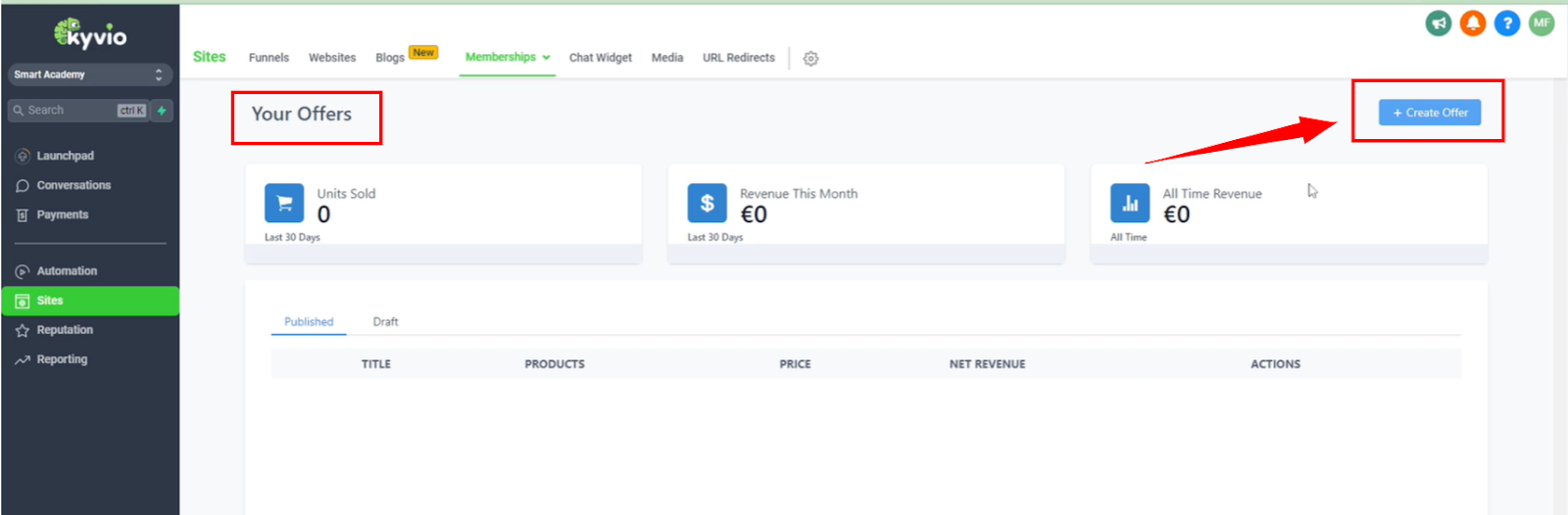Click the green lightning quick actions icon

pos(162,111)
